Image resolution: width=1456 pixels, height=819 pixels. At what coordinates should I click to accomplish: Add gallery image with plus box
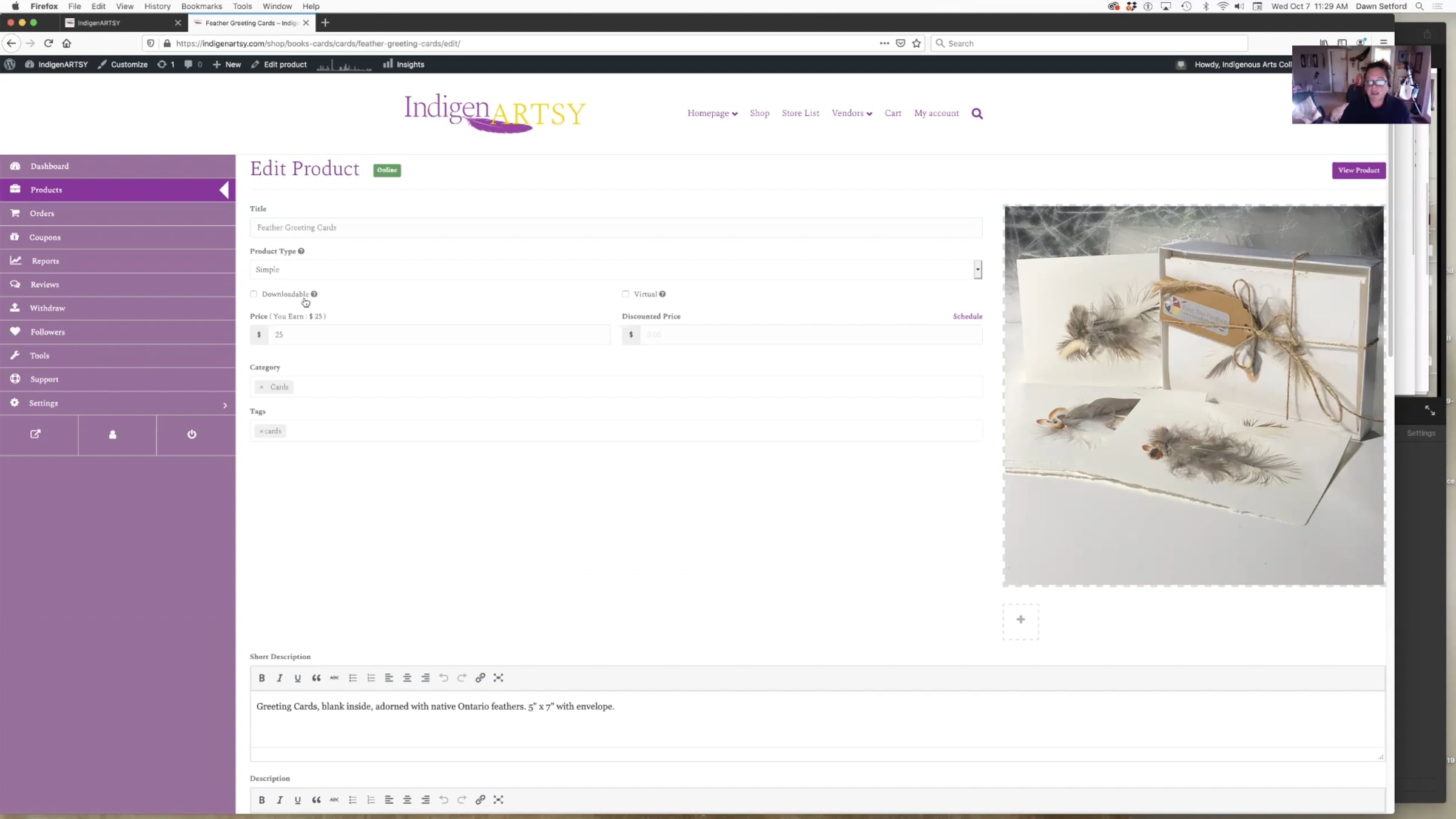click(x=1020, y=620)
